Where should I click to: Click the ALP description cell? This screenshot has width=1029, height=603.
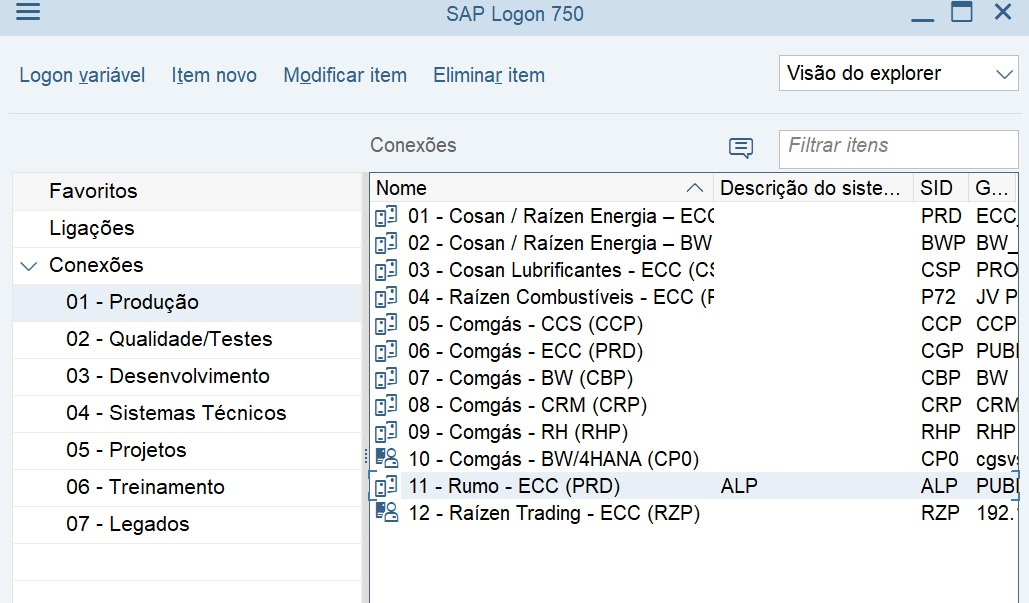[x=739, y=486]
